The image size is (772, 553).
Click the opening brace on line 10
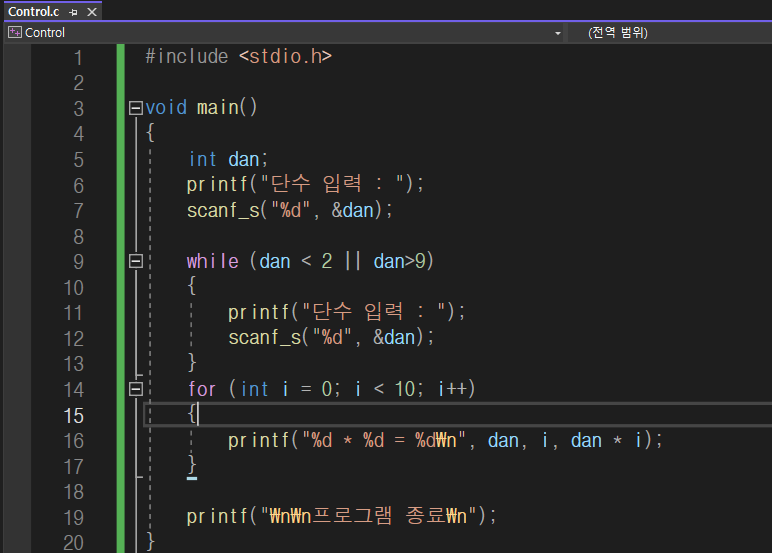tap(192, 286)
